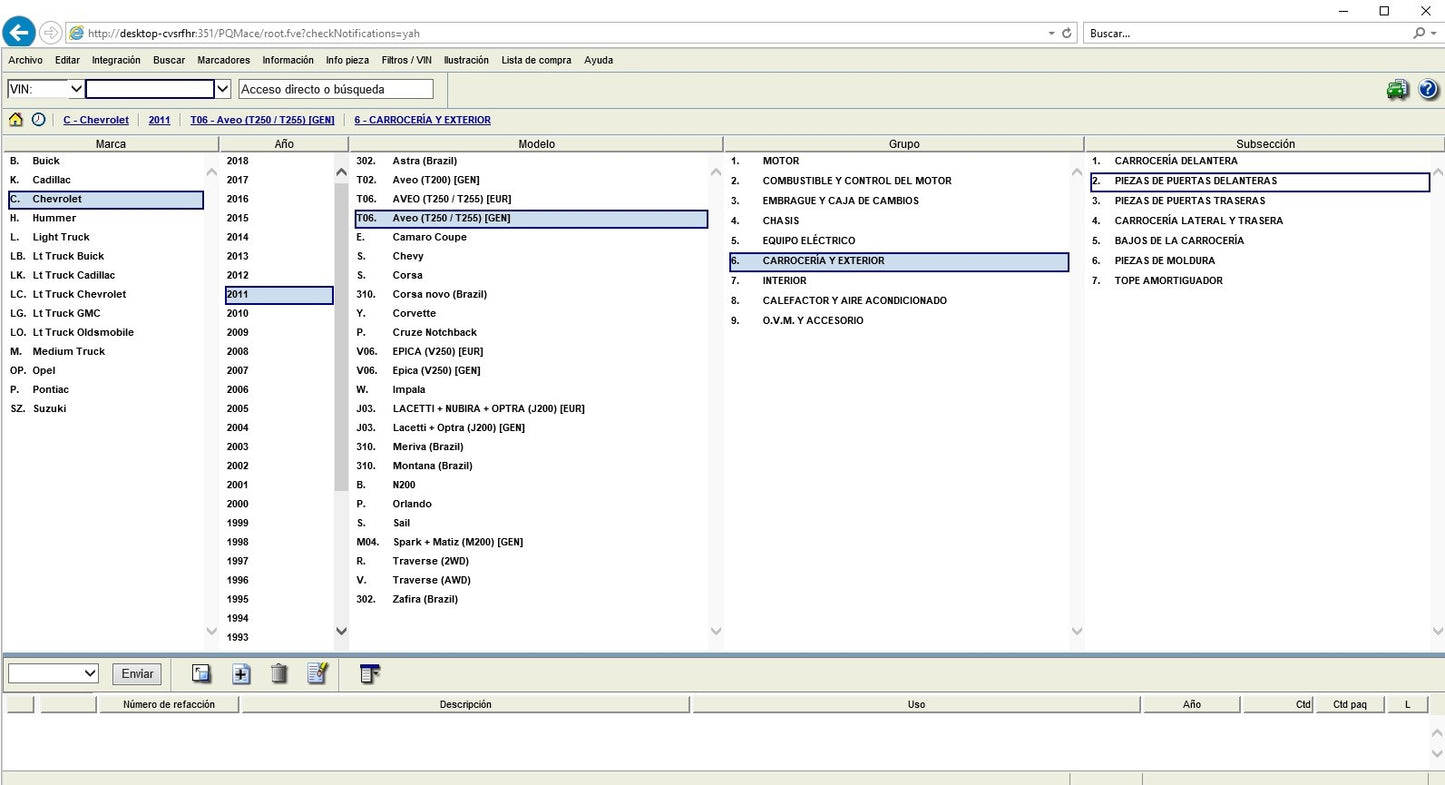This screenshot has height=785, width=1445.
Task: Click the T06 - Aveo breadcrumb link
Action: (x=262, y=120)
